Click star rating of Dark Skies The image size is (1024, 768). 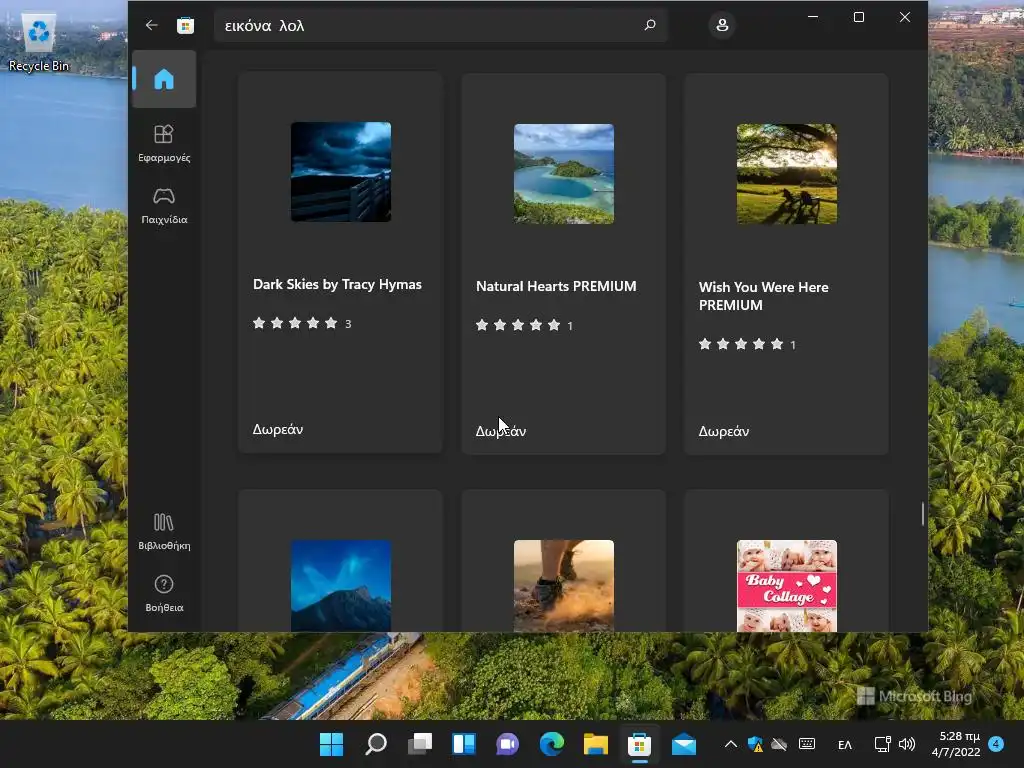295,323
